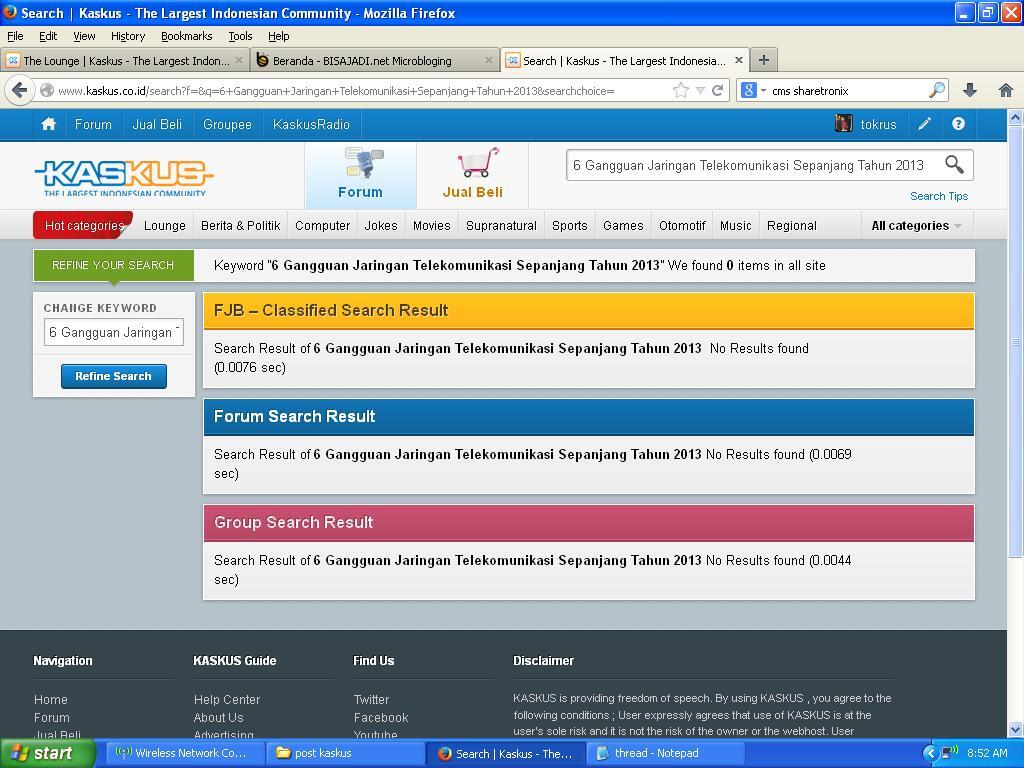Open the Music category
This screenshot has height=768, width=1024.
pos(735,225)
